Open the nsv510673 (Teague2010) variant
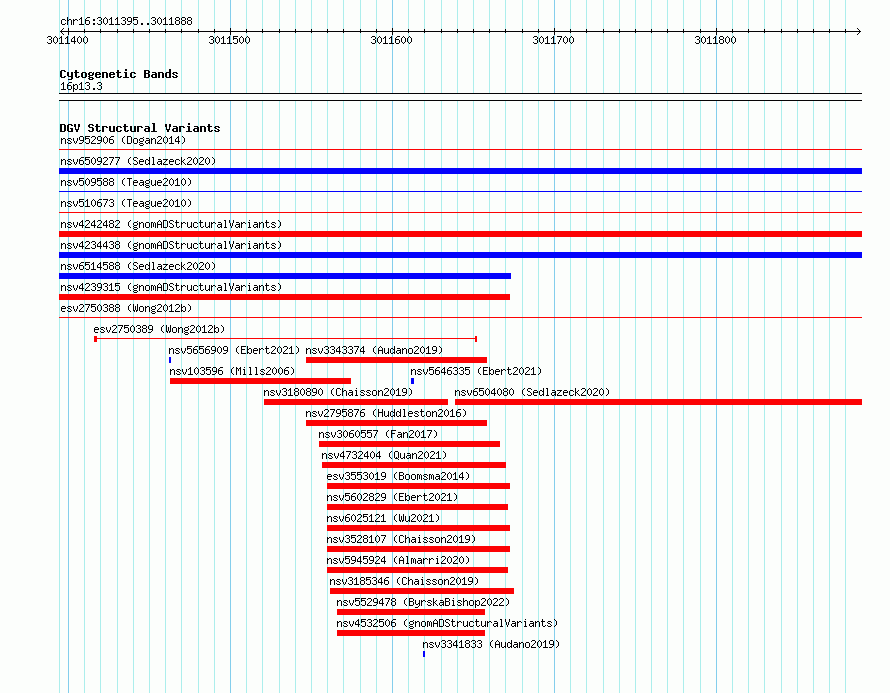Screen dimensions: 890x693 [x=126, y=203]
